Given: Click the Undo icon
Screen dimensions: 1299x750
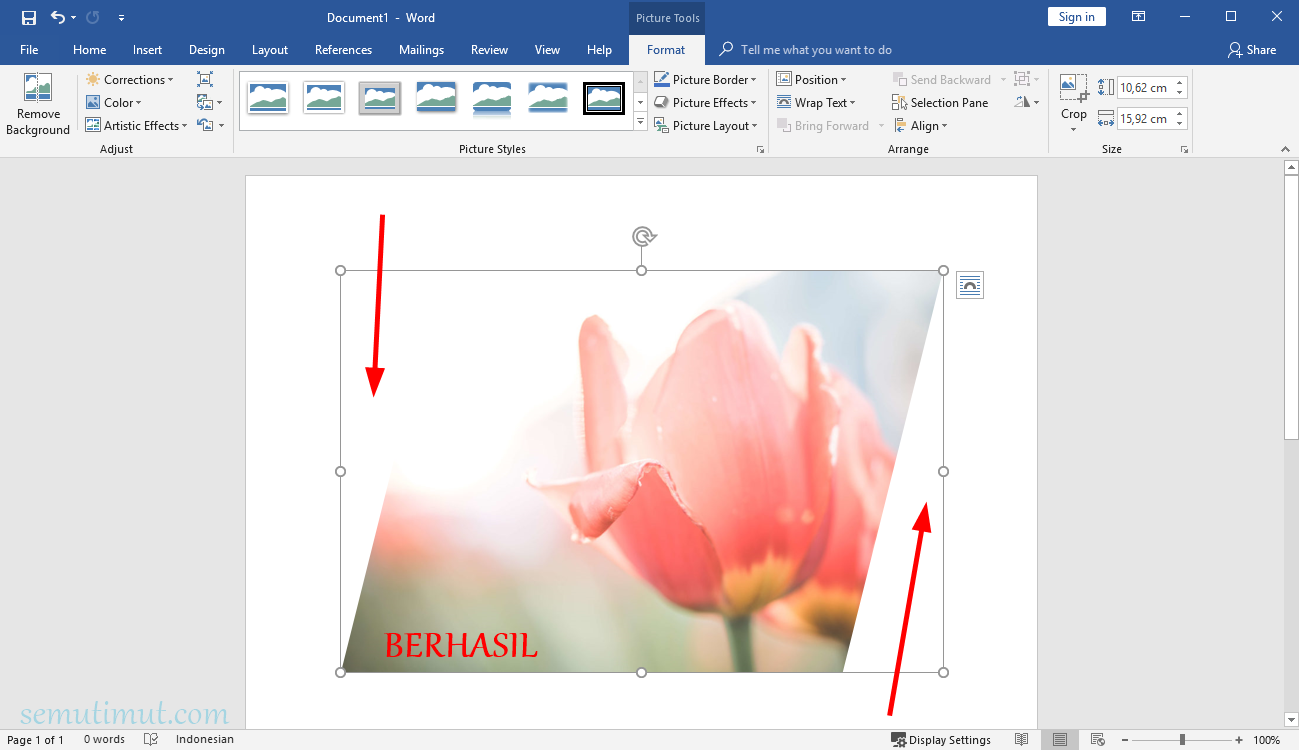Looking at the screenshot, I should pos(58,17).
